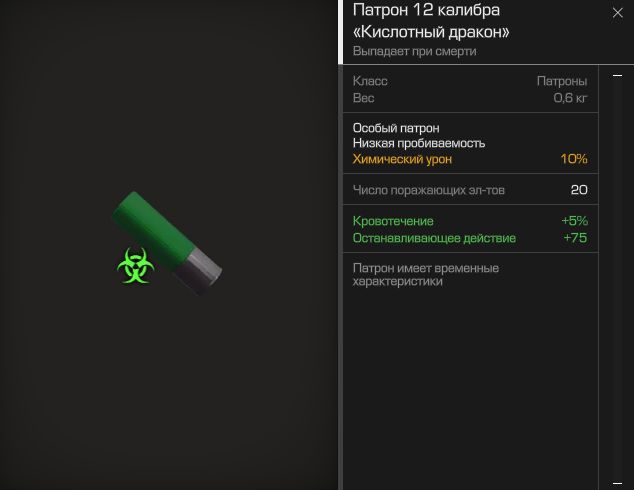The image size is (634, 490).
Task: Click the scrollbar bottom dash marker
Action: [617, 483]
